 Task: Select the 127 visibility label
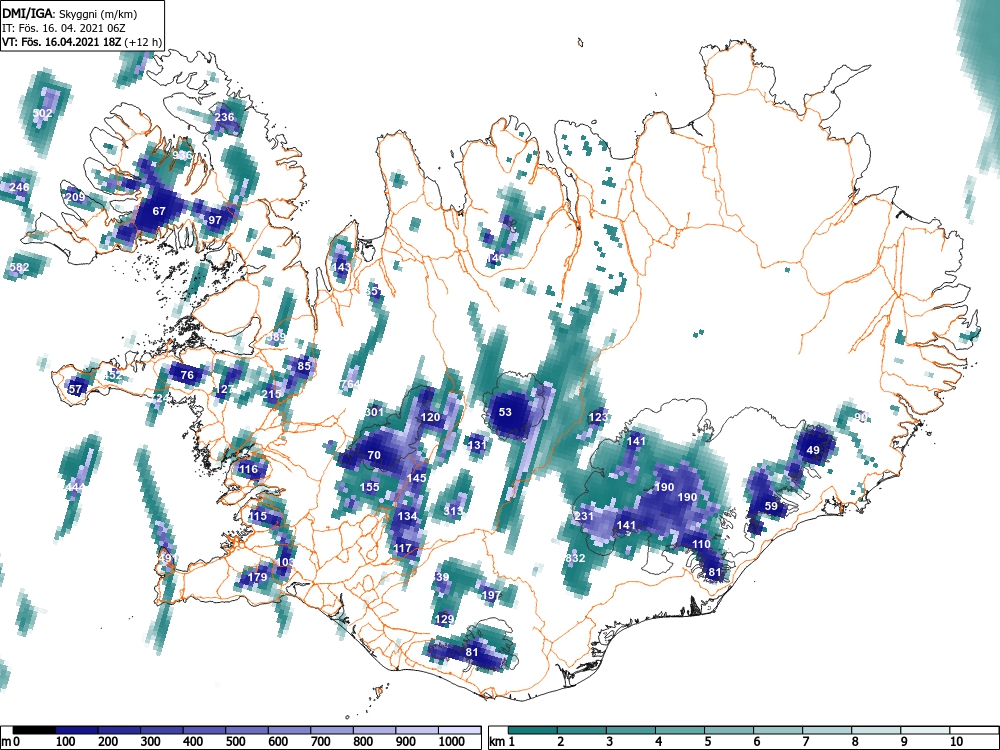point(224,389)
